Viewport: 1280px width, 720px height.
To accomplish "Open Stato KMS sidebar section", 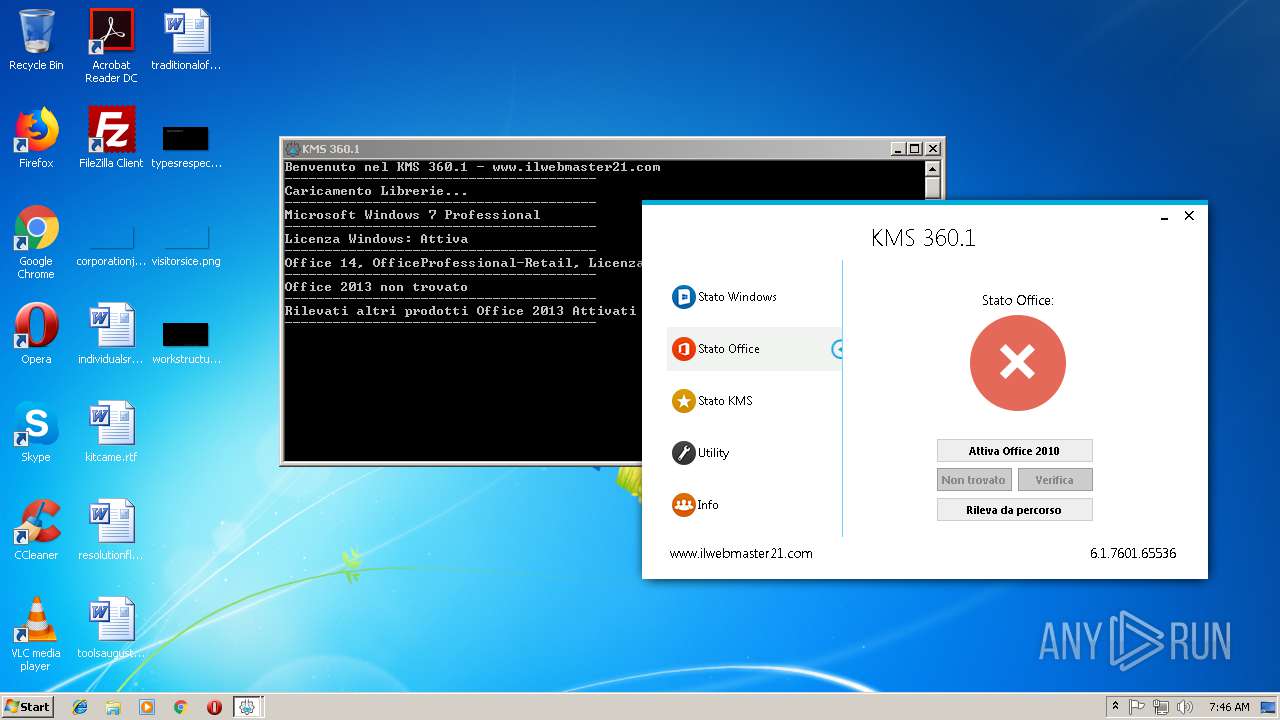I will pos(754,401).
